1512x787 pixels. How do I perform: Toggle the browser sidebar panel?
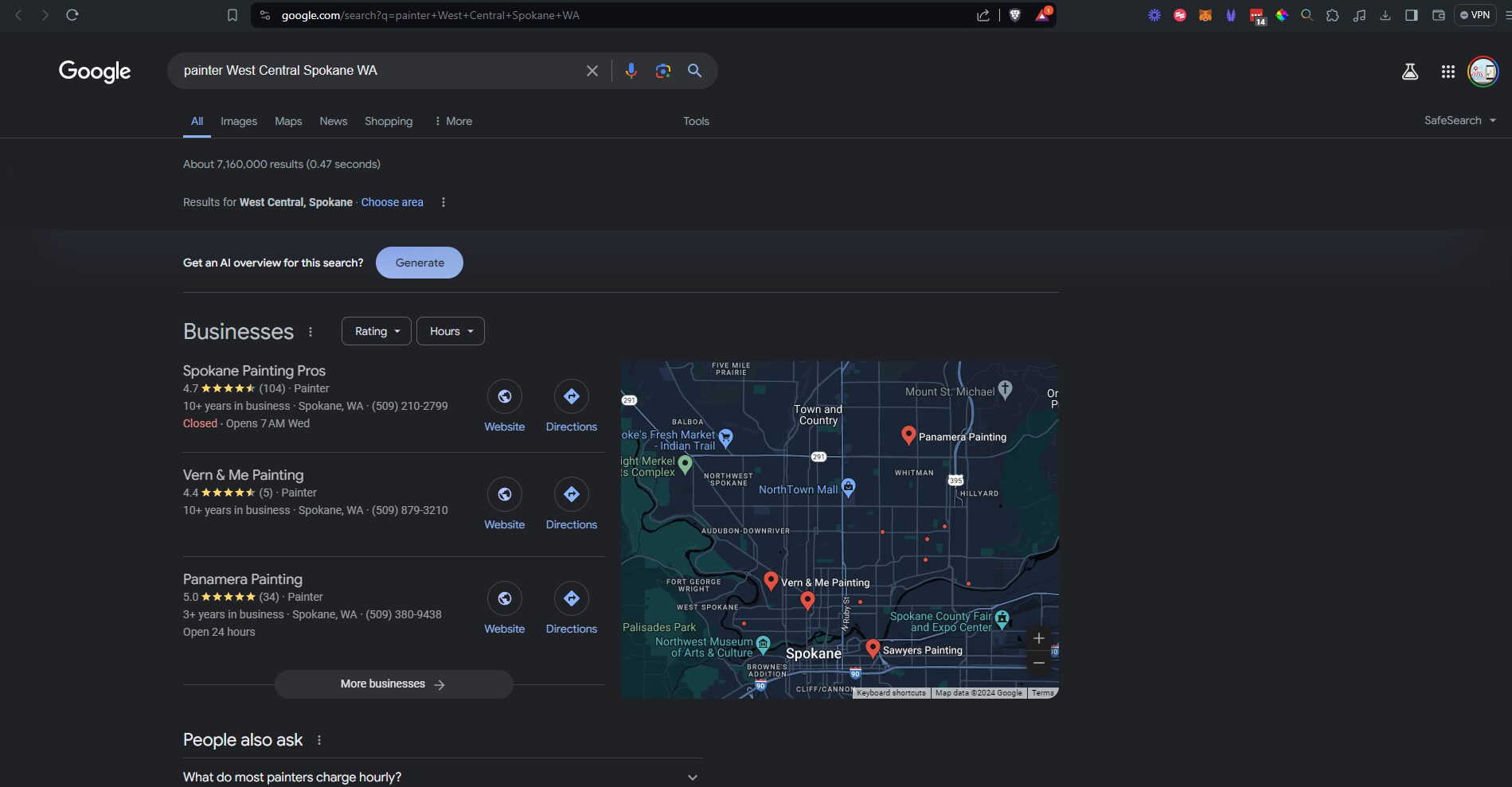(x=1411, y=15)
